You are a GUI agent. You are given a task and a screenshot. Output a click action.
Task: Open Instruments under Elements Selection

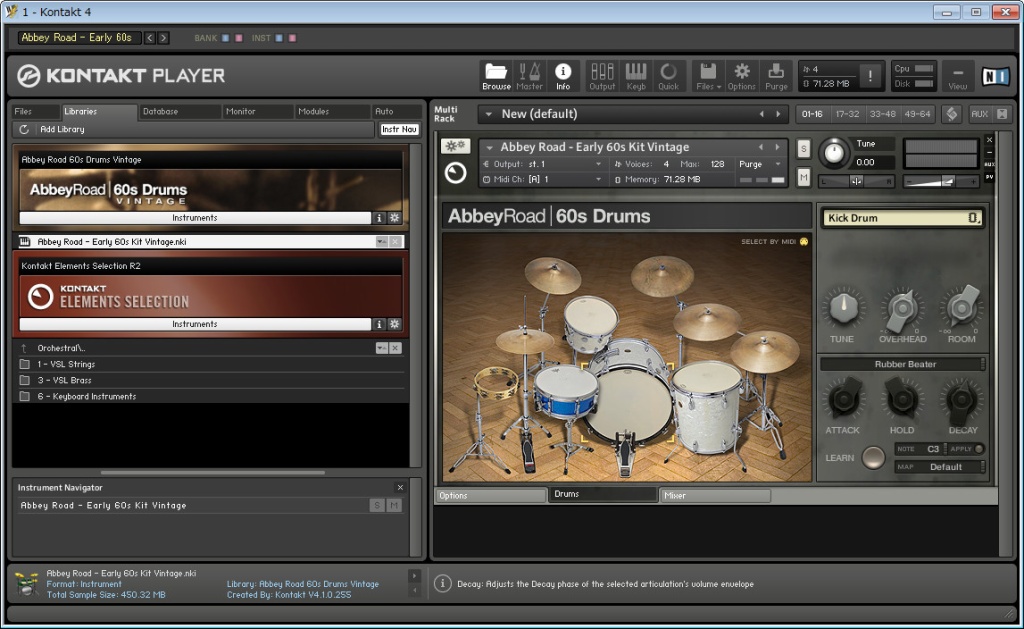tap(195, 324)
